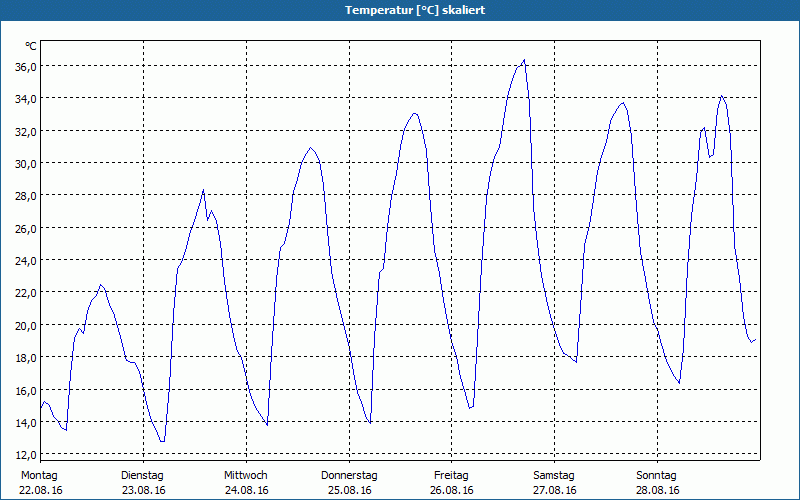Click the Mittwoch day label

point(245,476)
